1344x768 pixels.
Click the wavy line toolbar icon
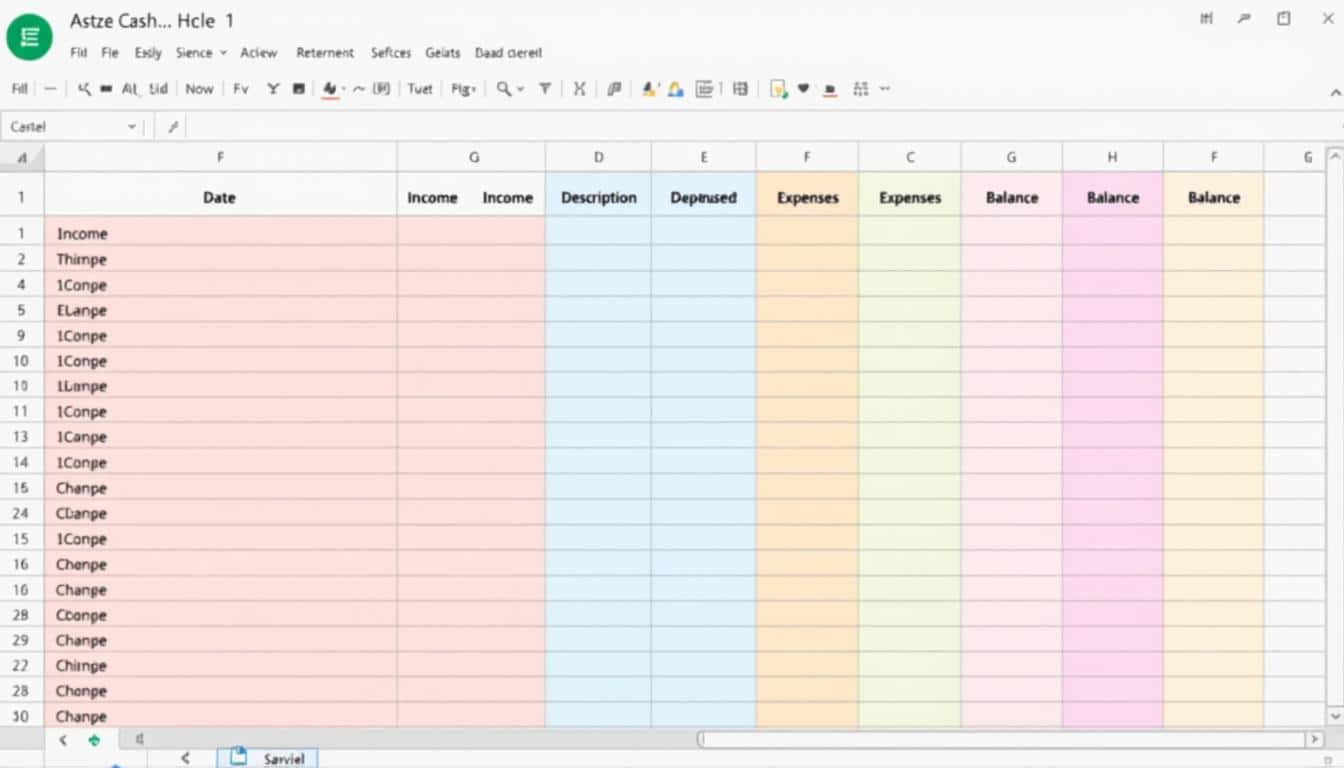pos(359,89)
